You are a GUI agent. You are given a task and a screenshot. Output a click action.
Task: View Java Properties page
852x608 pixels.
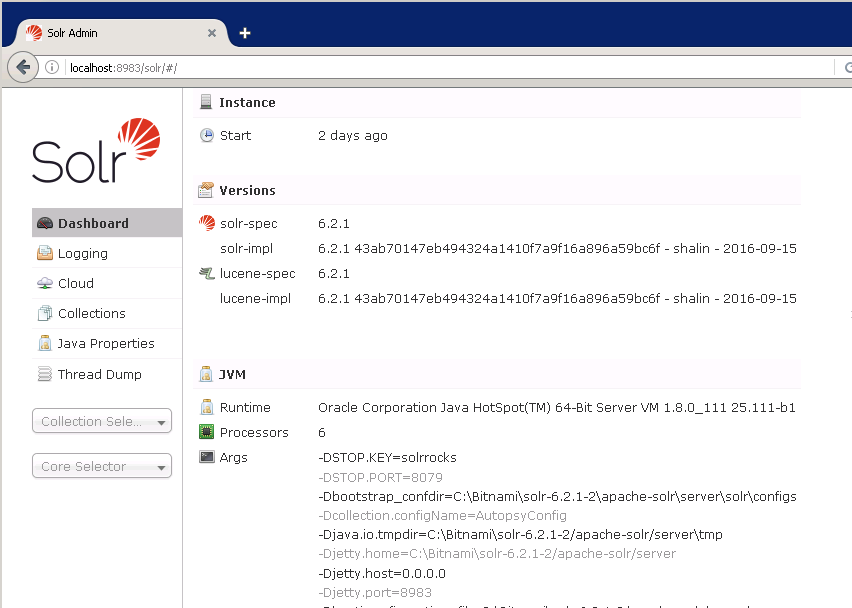[x=107, y=343]
